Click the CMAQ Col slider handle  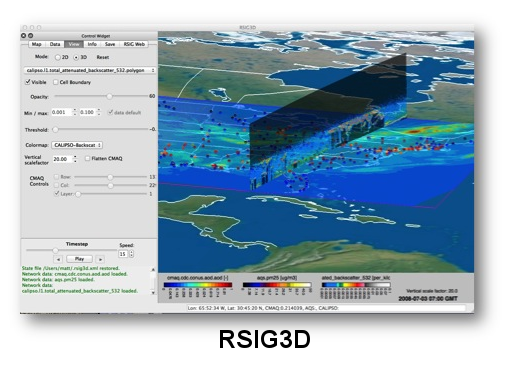pos(110,185)
